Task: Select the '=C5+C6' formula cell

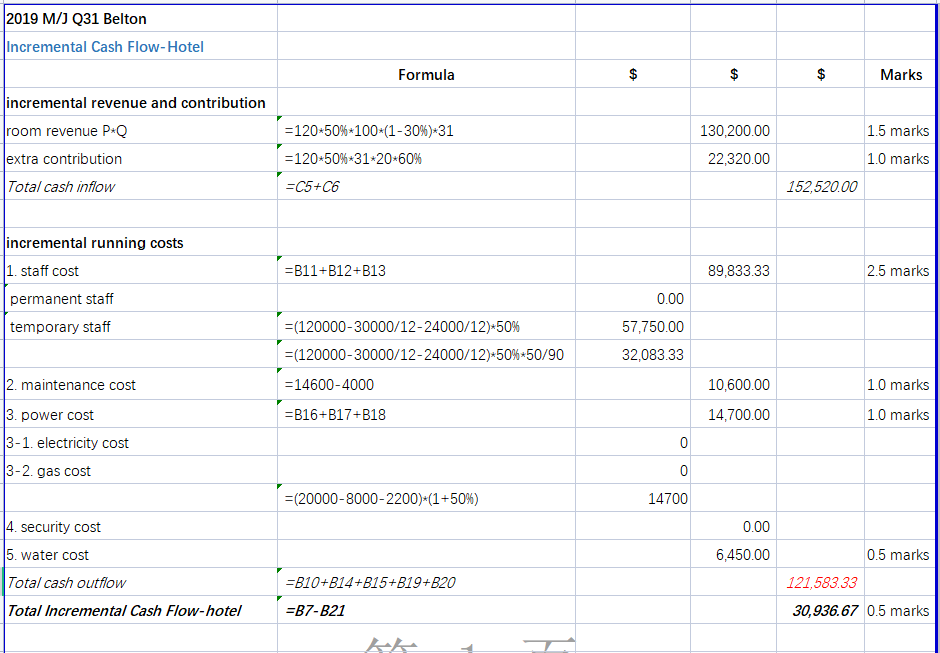Action: [x=312, y=187]
